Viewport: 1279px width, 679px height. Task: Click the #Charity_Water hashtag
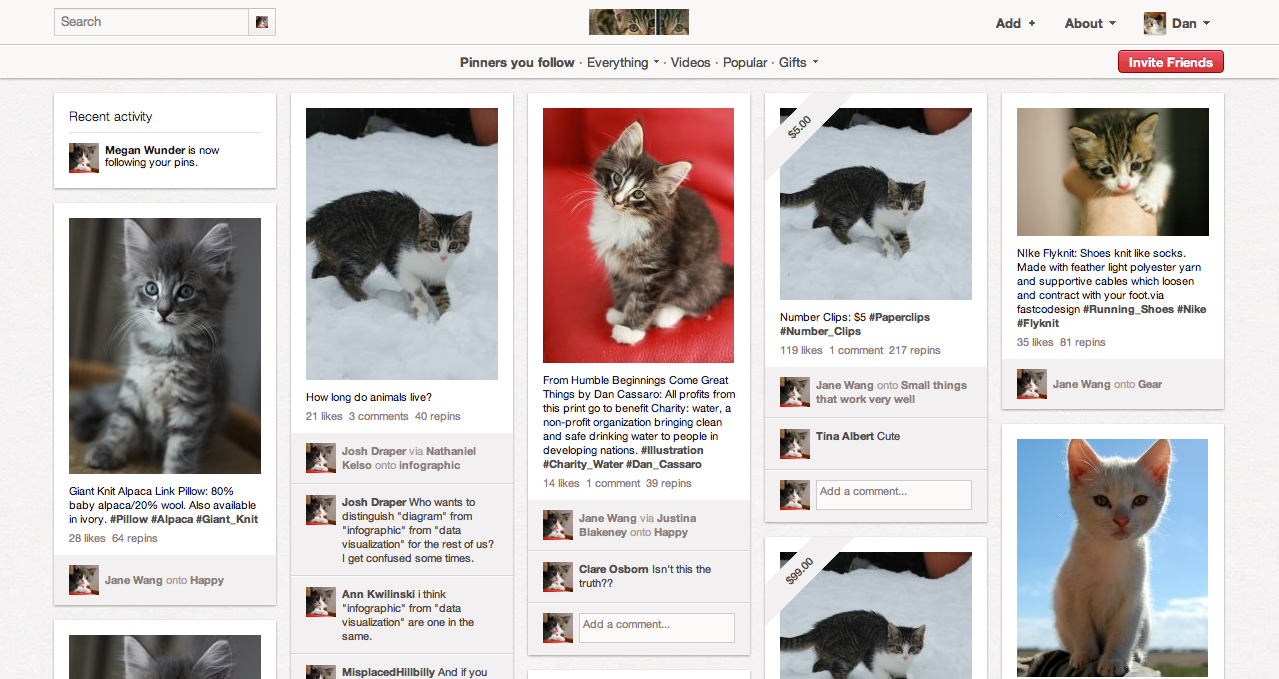coord(585,464)
